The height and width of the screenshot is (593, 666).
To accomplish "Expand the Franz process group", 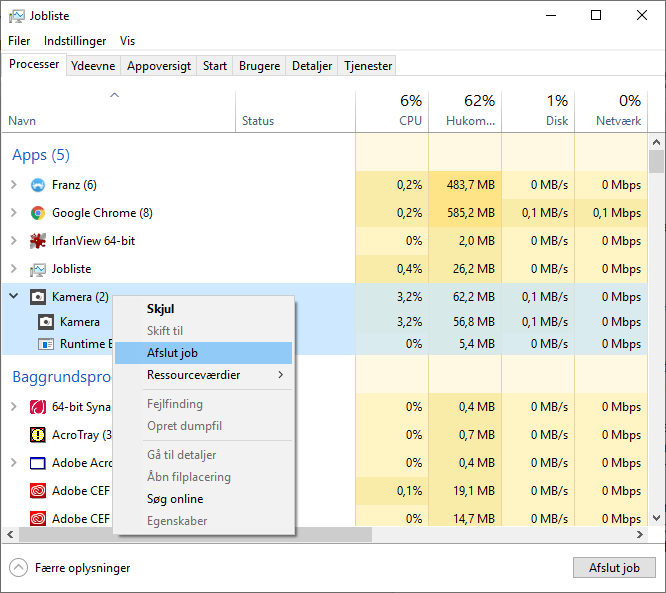I will (13, 185).
